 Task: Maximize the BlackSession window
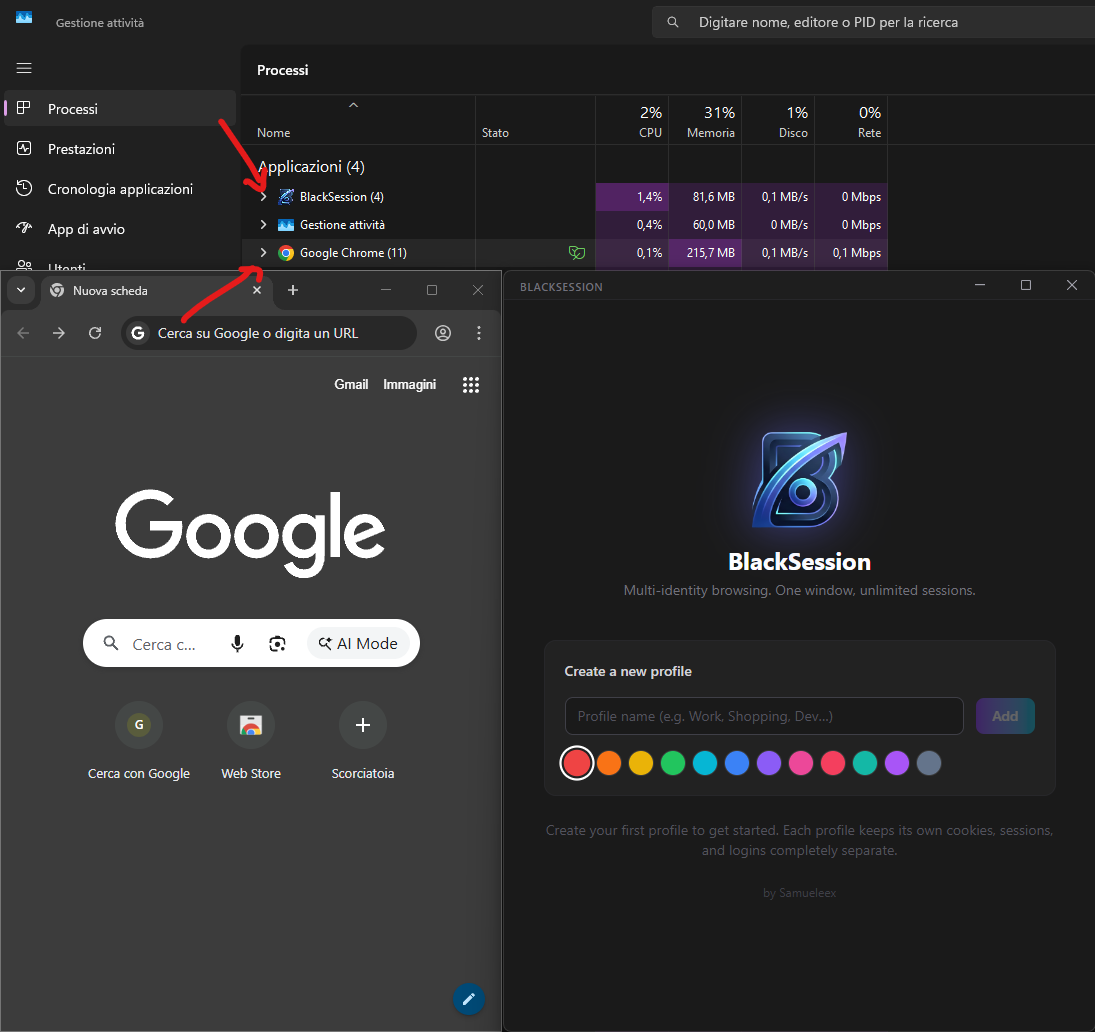click(x=1026, y=285)
